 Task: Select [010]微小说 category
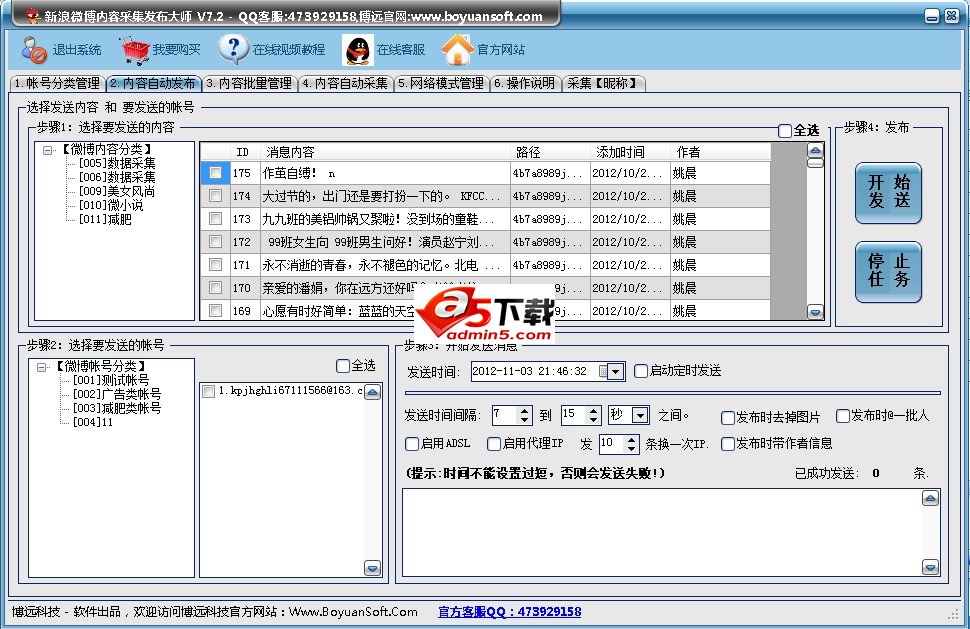(111, 205)
